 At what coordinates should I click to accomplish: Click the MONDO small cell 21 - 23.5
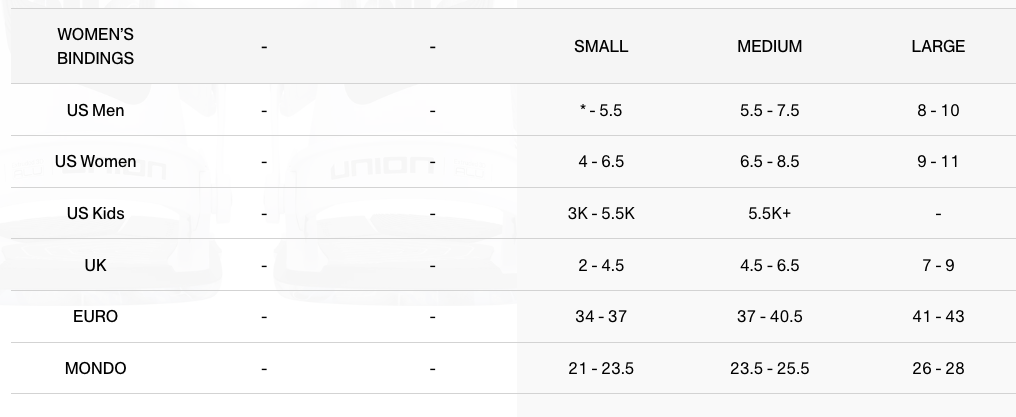click(x=601, y=368)
